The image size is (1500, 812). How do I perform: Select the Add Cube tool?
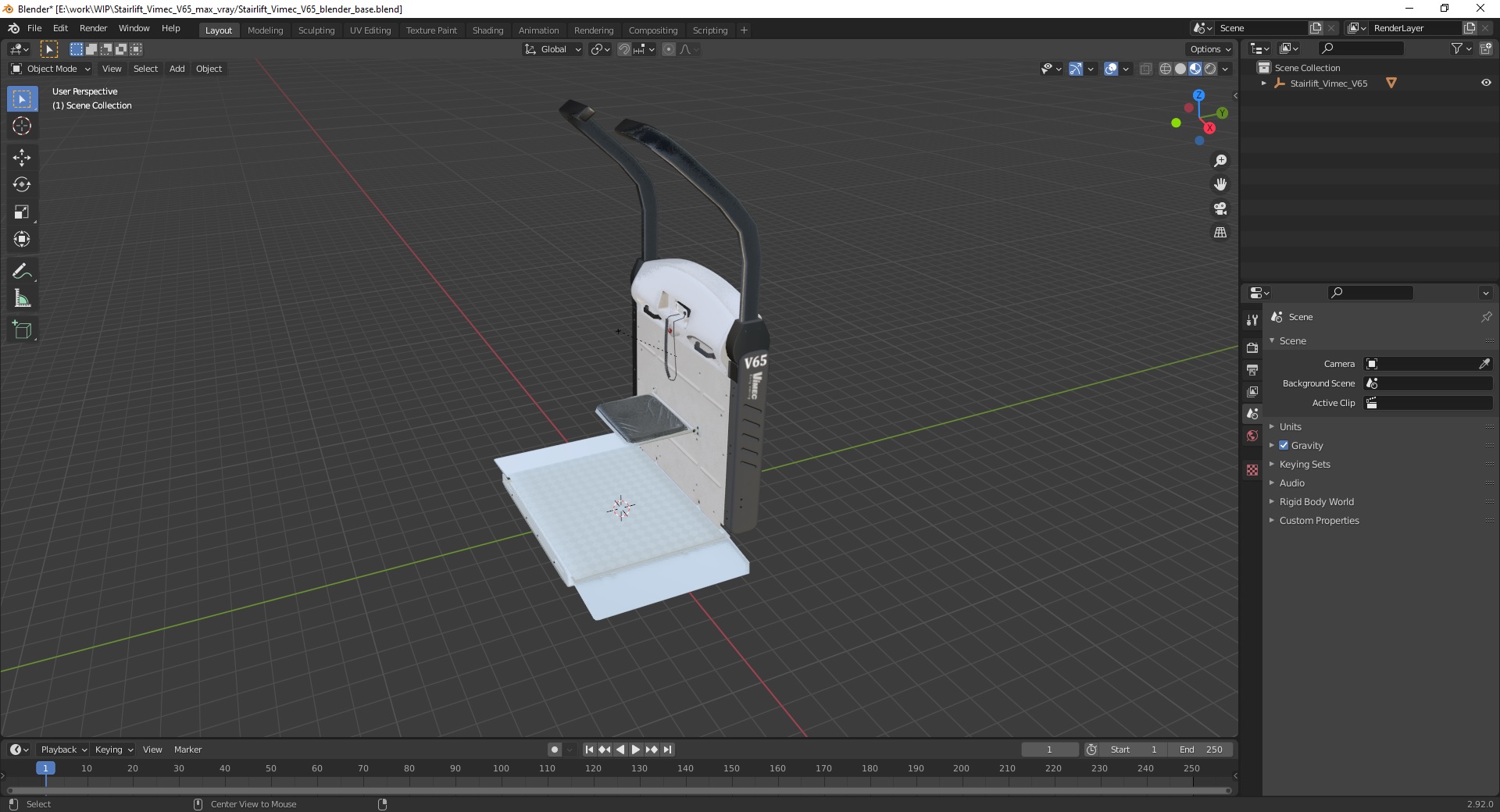point(22,330)
